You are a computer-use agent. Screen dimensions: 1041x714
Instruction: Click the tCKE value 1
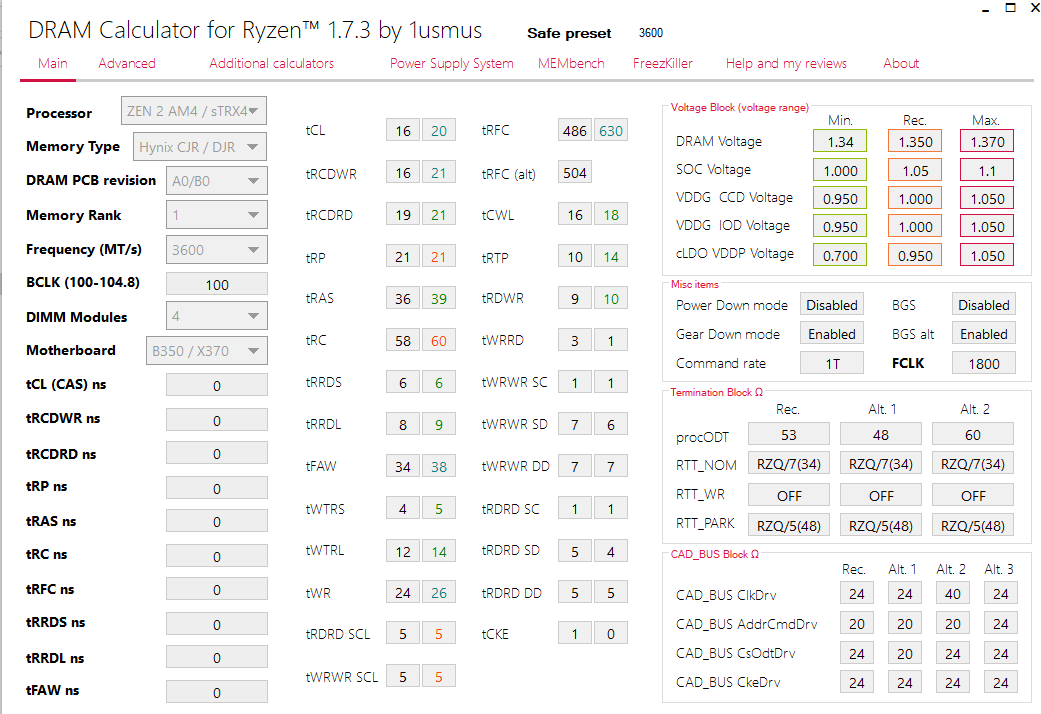pyautogui.click(x=574, y=634)
